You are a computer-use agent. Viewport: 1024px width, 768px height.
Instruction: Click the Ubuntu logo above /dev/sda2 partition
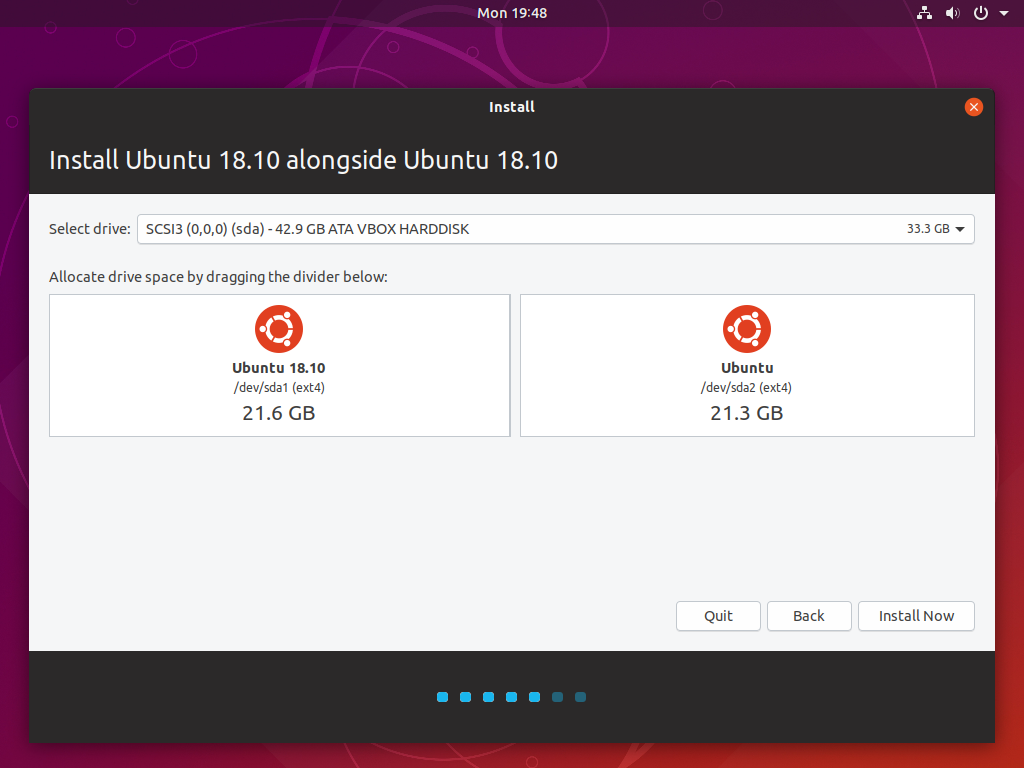click(746, 328)
